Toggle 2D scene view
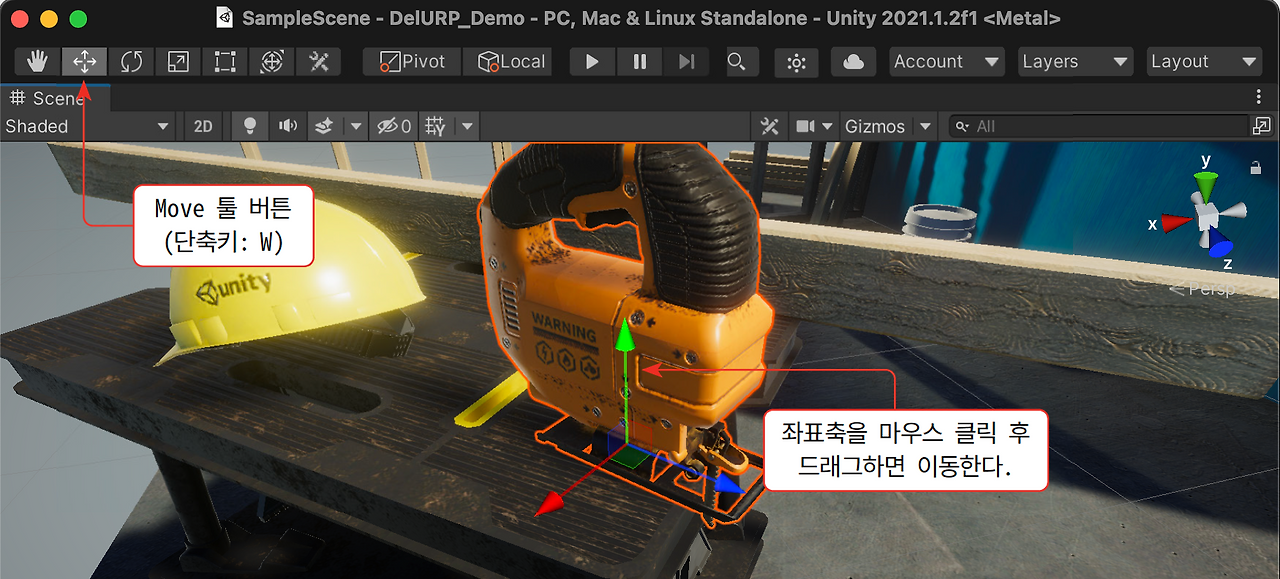1280x579 pixels. pyautogui.click(x=203, y=126)
